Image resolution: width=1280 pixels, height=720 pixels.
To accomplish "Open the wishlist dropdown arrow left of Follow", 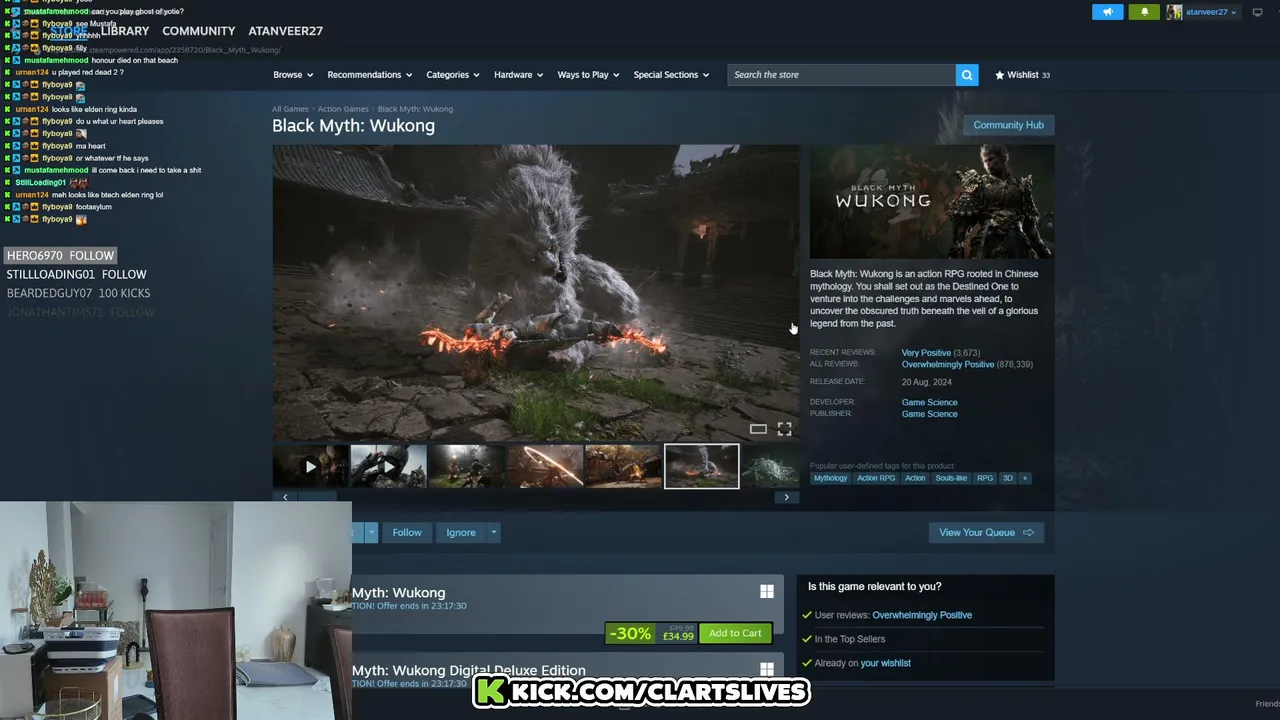I will 370,532.
